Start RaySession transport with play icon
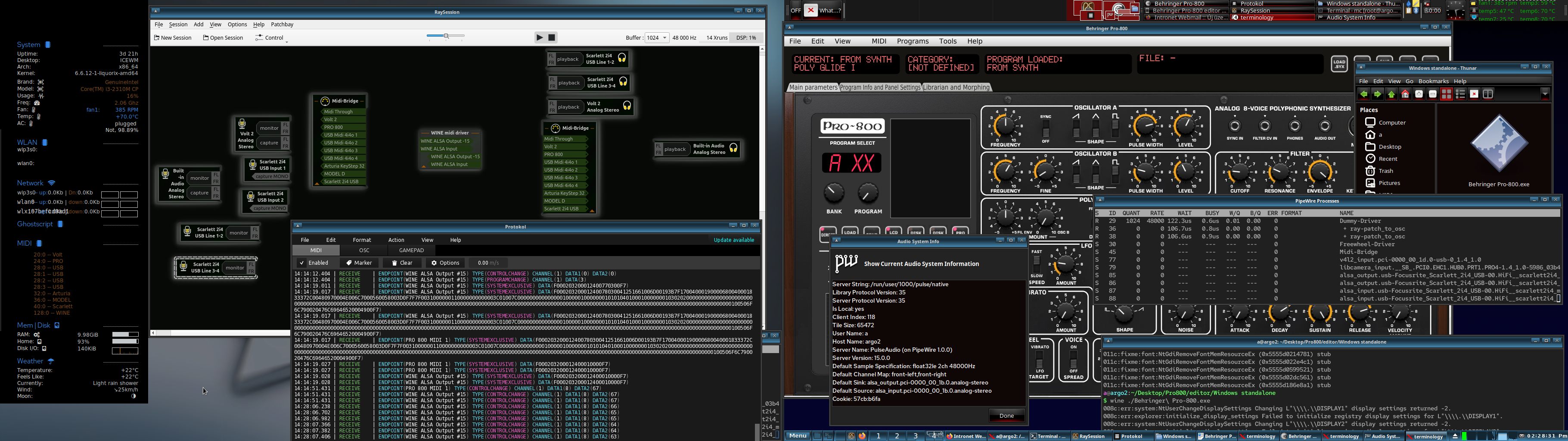Image resolution: width=1568 pixels, height=441 pixels. click(x=539, y=37)
